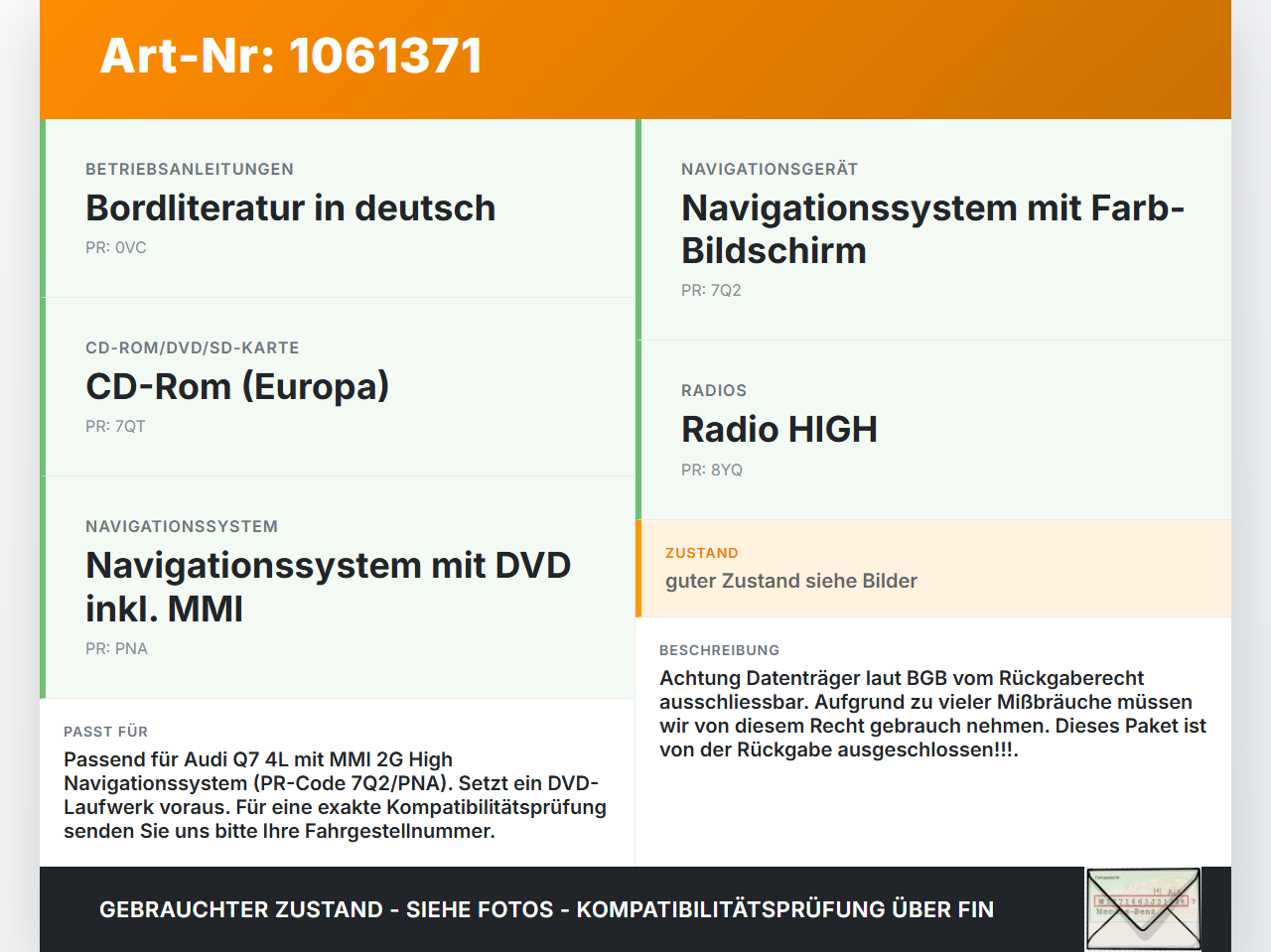This screenshot has width=1271, height=952.
Task: Select the Art-Nr: 1061371 heading
Action: pyautogui.click(x=291, y=56)
